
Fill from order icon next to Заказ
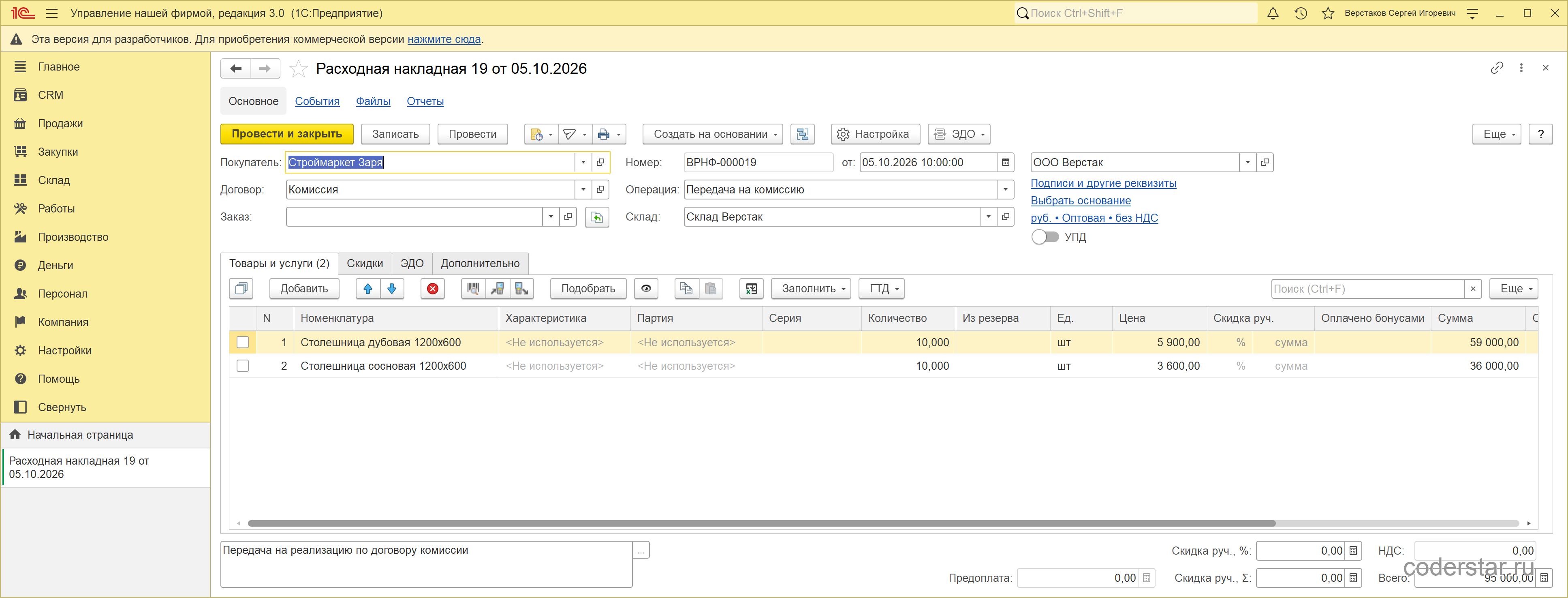coord(597,217)
